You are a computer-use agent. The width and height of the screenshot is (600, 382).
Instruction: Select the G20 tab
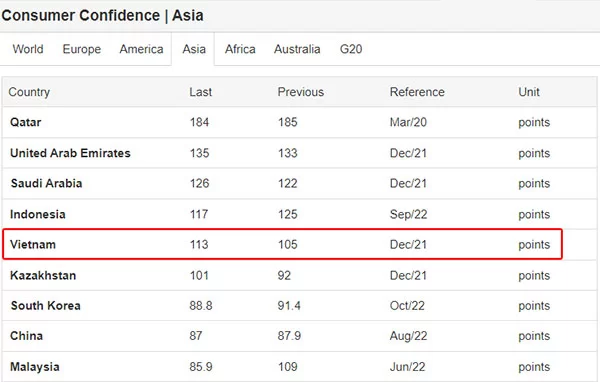(x=351, y=49)
